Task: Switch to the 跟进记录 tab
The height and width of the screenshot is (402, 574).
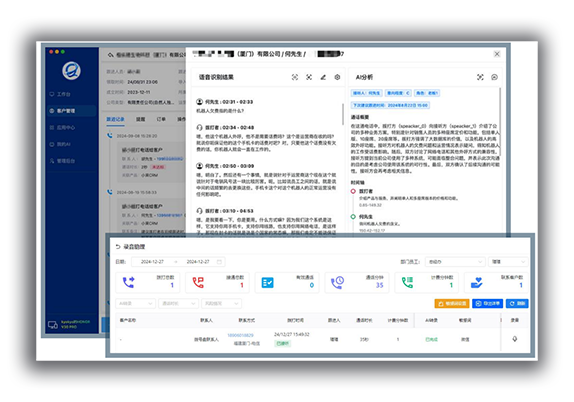Action: (x=115, y=119)
